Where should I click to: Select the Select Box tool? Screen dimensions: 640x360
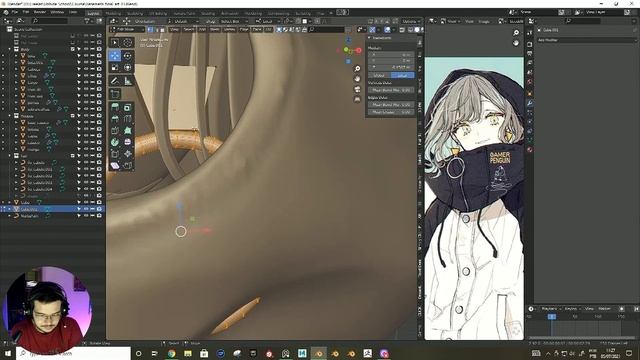click(x=115, y=42)
